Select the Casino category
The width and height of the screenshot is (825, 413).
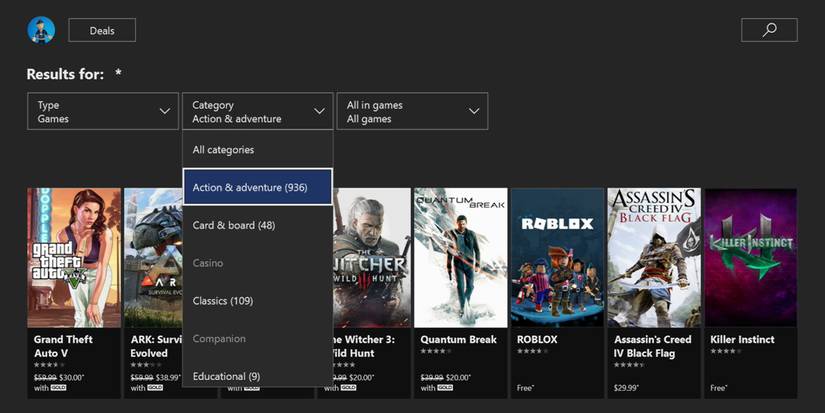click(x=258, y=263)
